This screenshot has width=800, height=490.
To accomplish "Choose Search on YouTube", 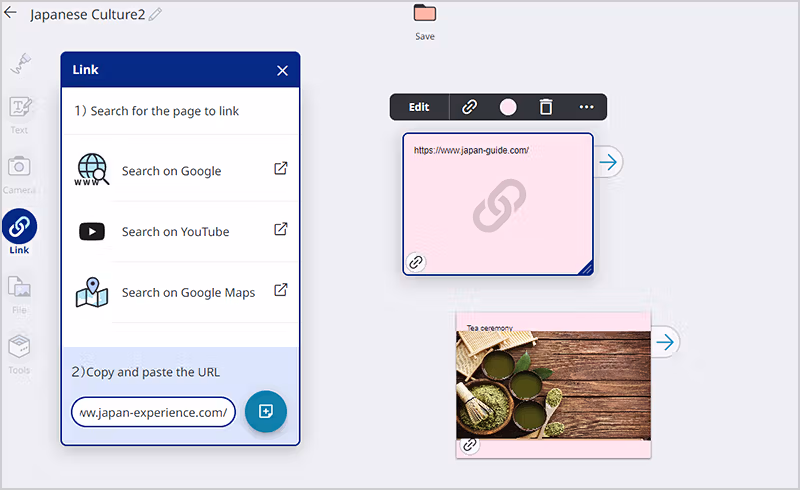I will pyautogui.click(x=175, y=232).
